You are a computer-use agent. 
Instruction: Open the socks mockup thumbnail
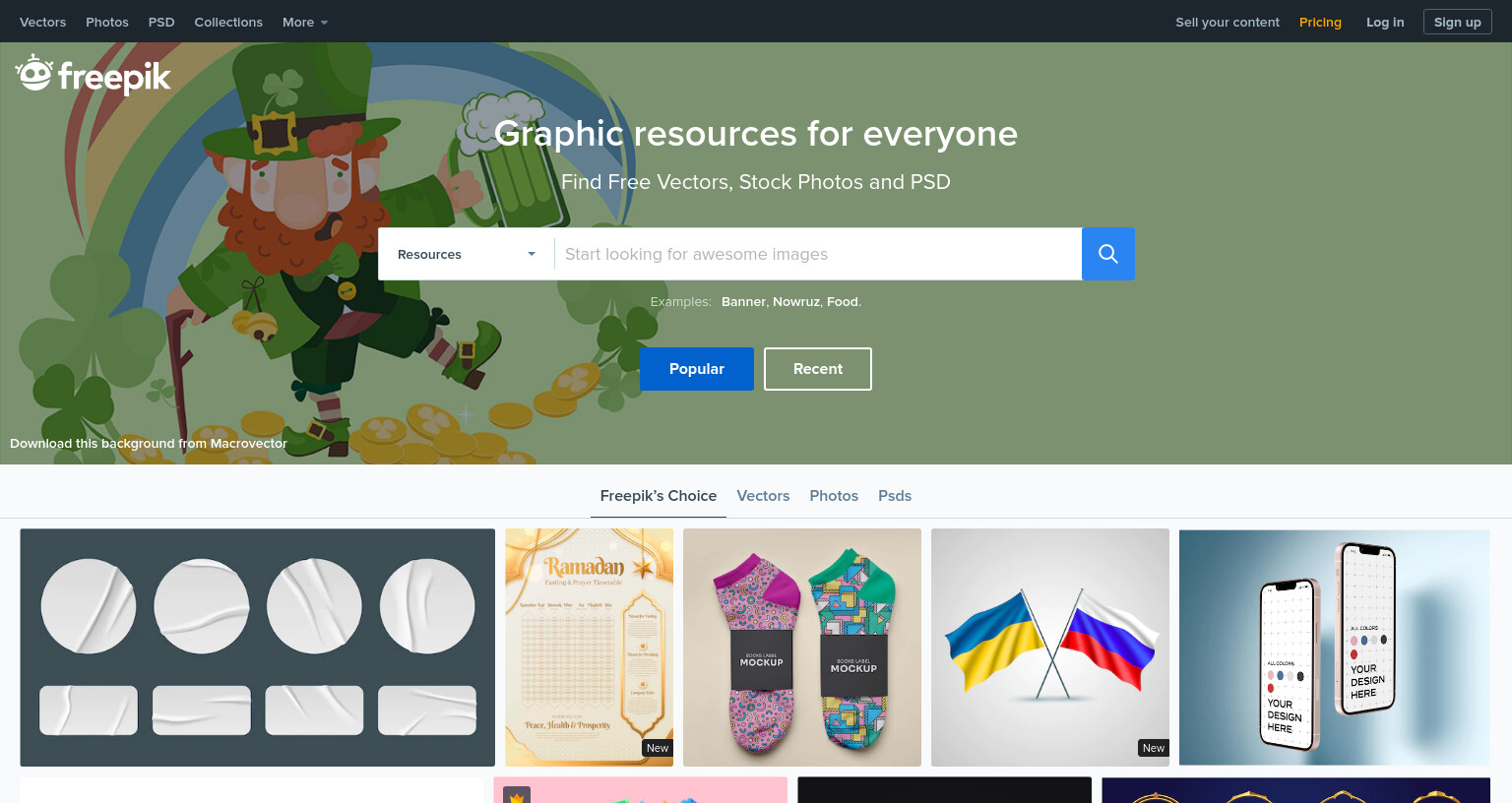point(802,648)
